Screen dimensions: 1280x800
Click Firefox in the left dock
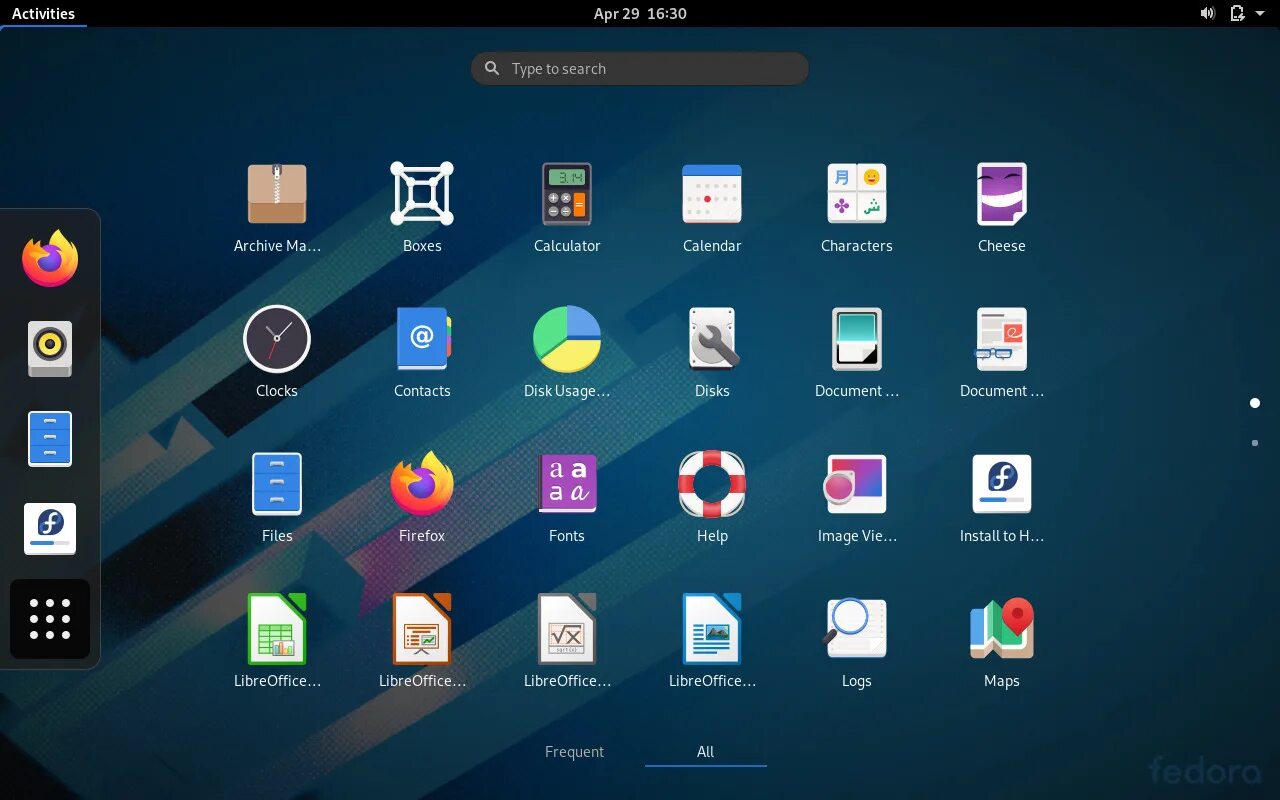[x=50, y=259]
